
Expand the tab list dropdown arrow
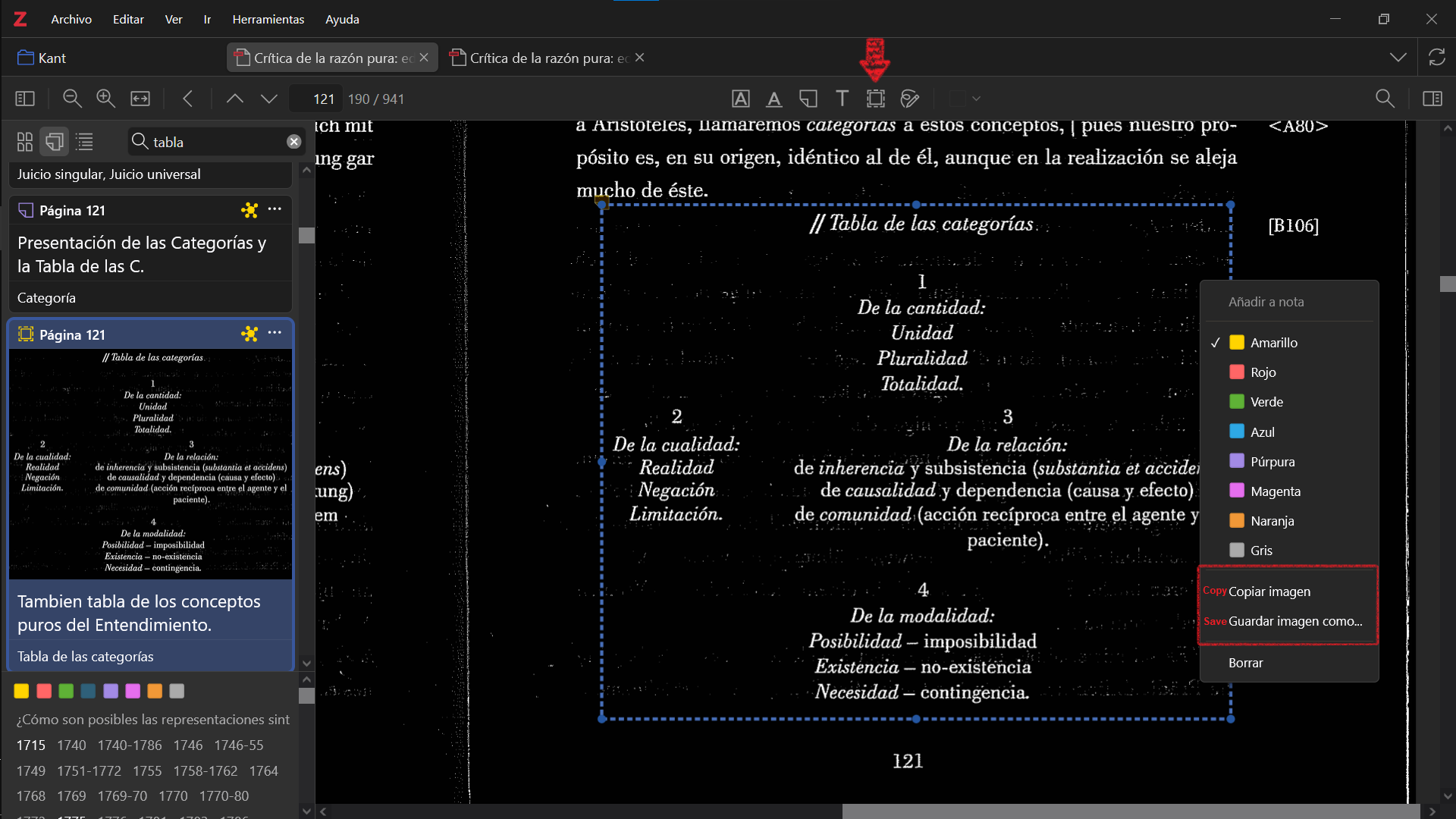1398,58
